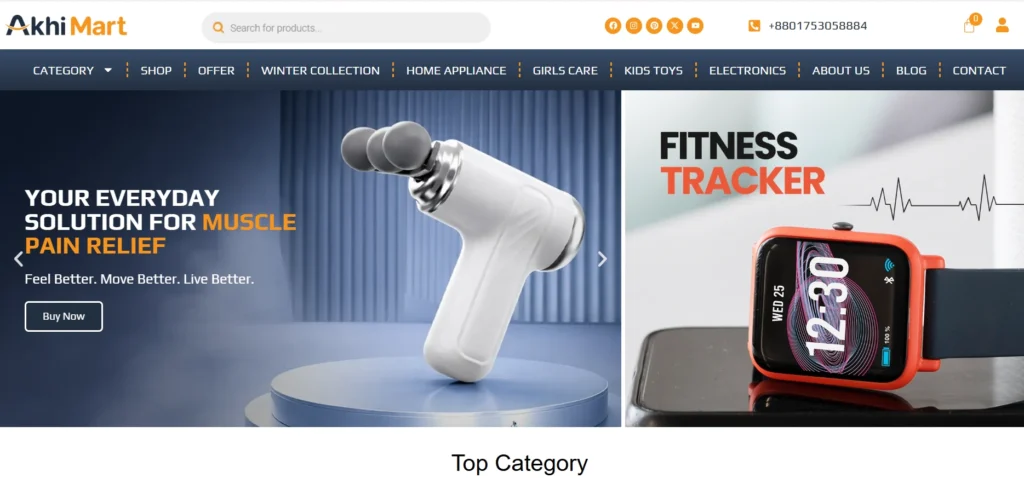1024x478 pixels.
Task: Click the search magnifier icon
Action: pos(218,28)
